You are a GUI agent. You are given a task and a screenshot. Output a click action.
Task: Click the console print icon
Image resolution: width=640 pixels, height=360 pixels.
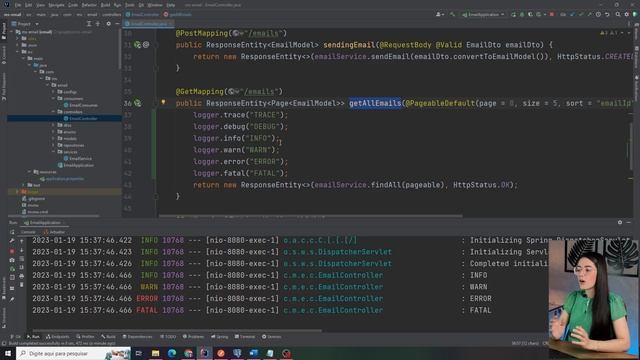click(22, 276)
